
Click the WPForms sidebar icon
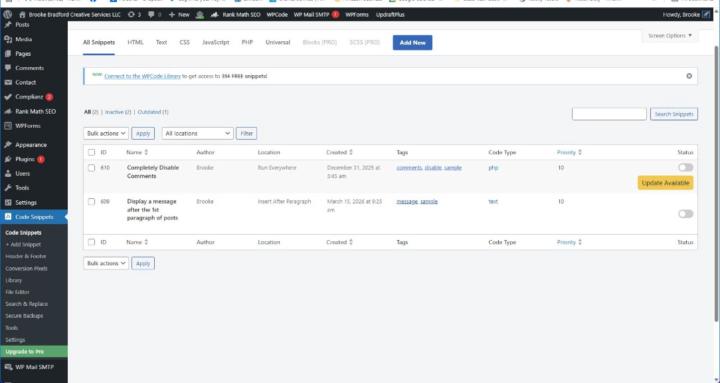coord(8,126)
